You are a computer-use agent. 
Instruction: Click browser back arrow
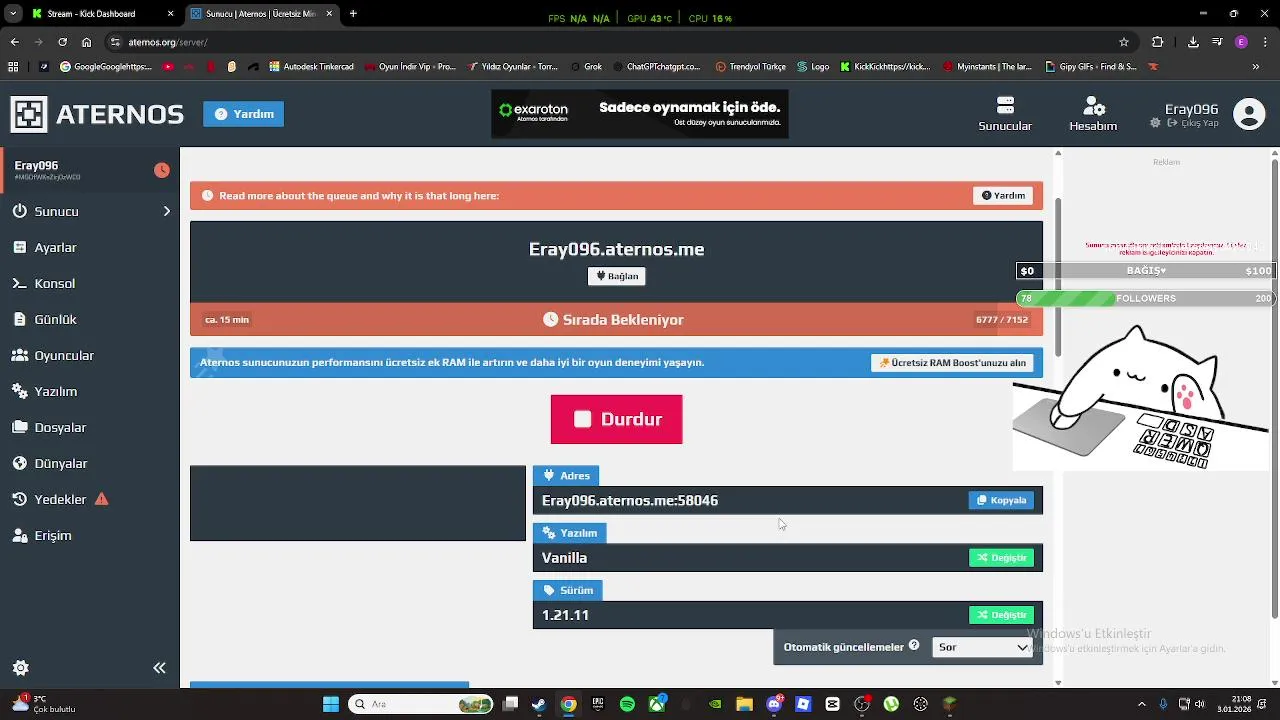click(x=14, y=42)
